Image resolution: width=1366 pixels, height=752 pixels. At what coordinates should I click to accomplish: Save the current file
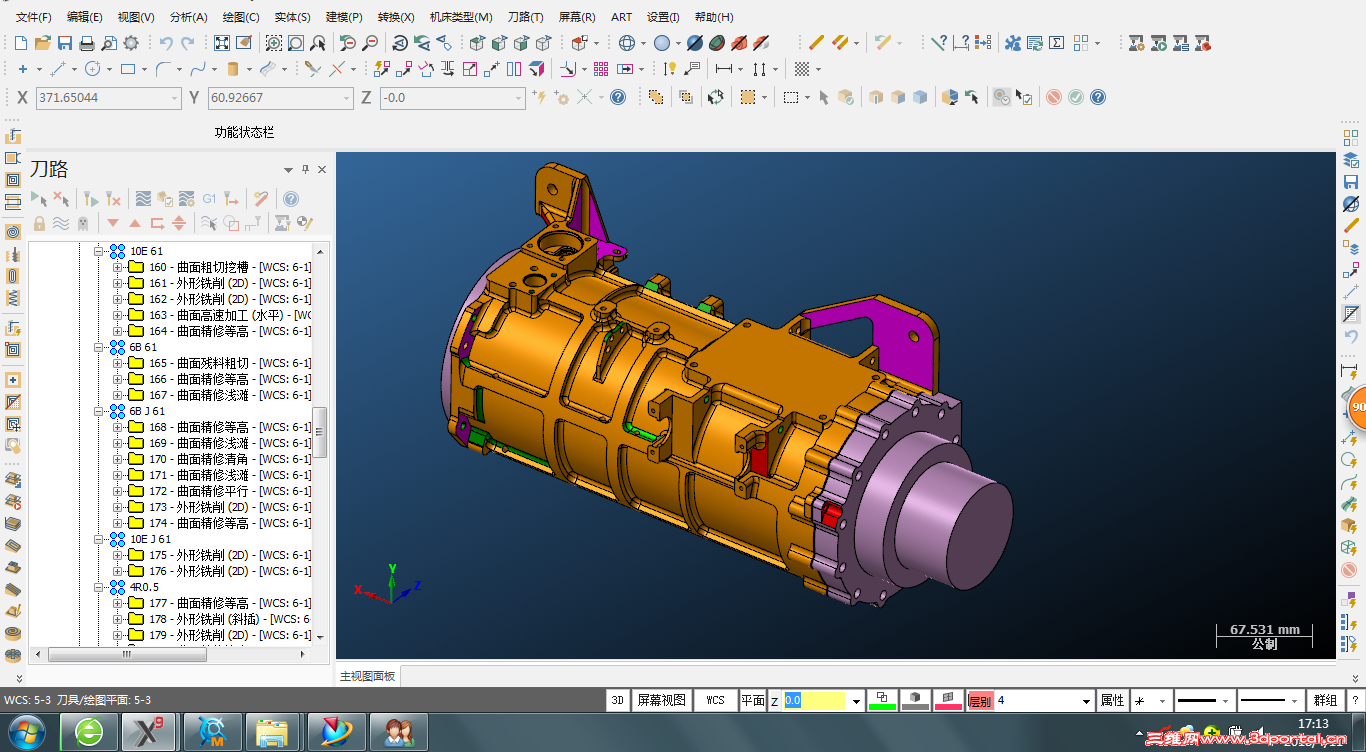pos(65,43)
